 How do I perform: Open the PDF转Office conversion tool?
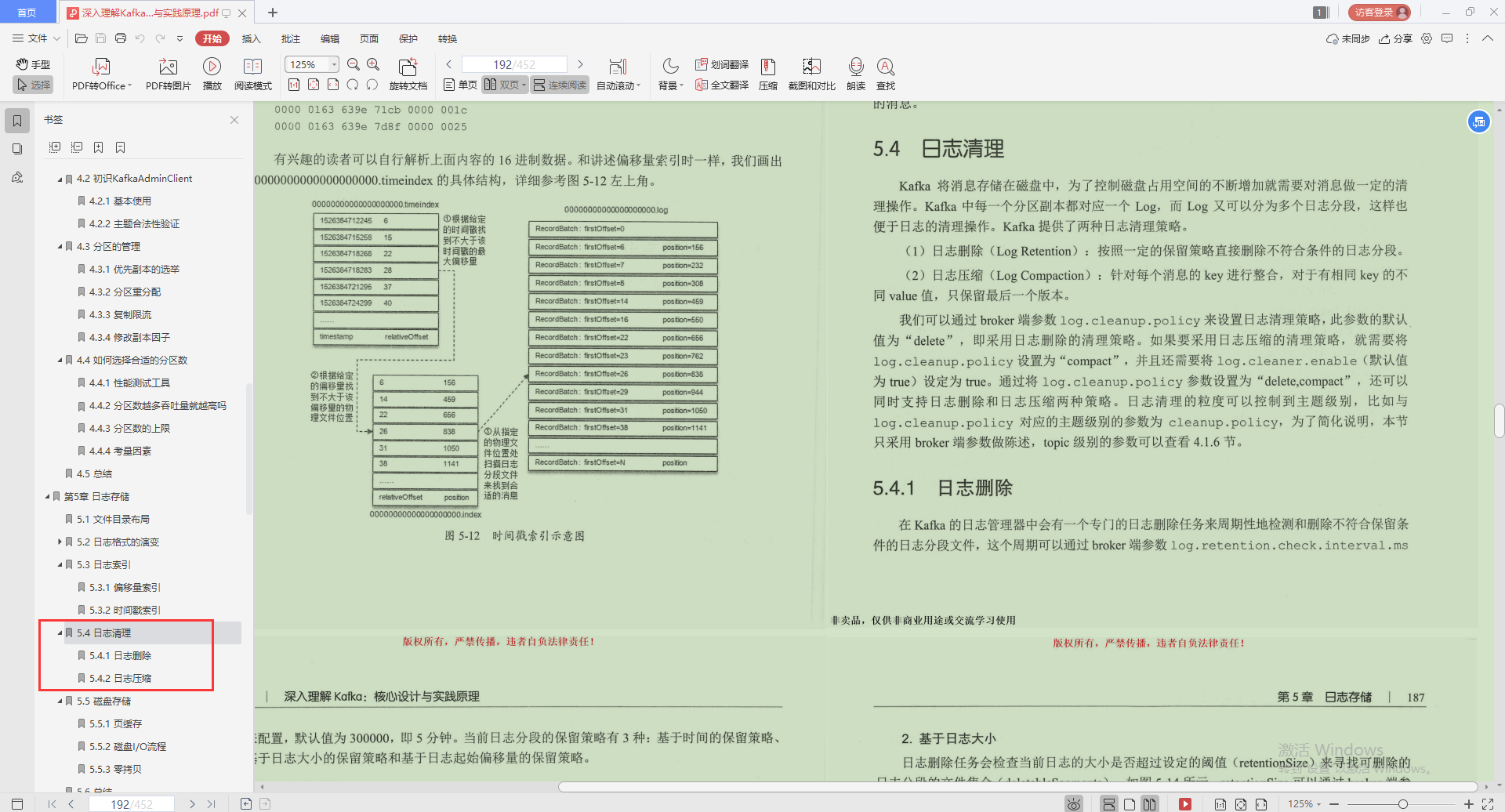point(100,74)
